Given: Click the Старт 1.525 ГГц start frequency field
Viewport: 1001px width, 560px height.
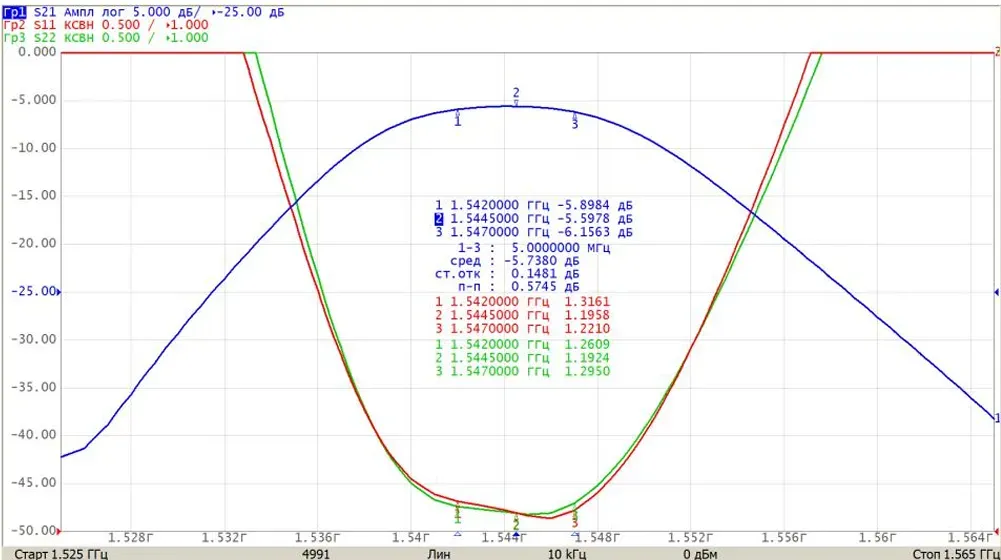Looking at the screenshot, I should point(61,554).
